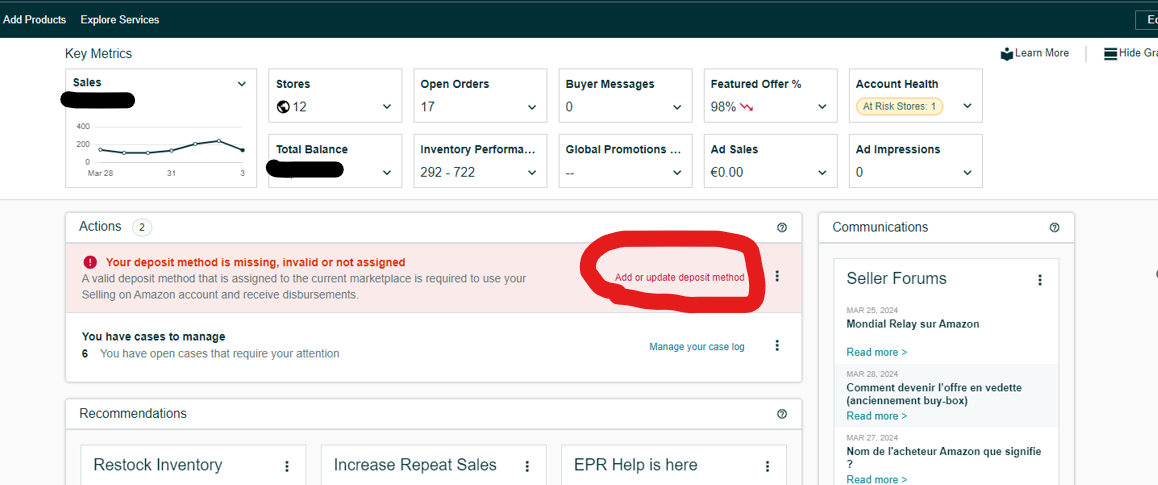Expand the Ad Impressions dropdown
The height and width of the screenshot is (485, 1158).
(967, 173)
